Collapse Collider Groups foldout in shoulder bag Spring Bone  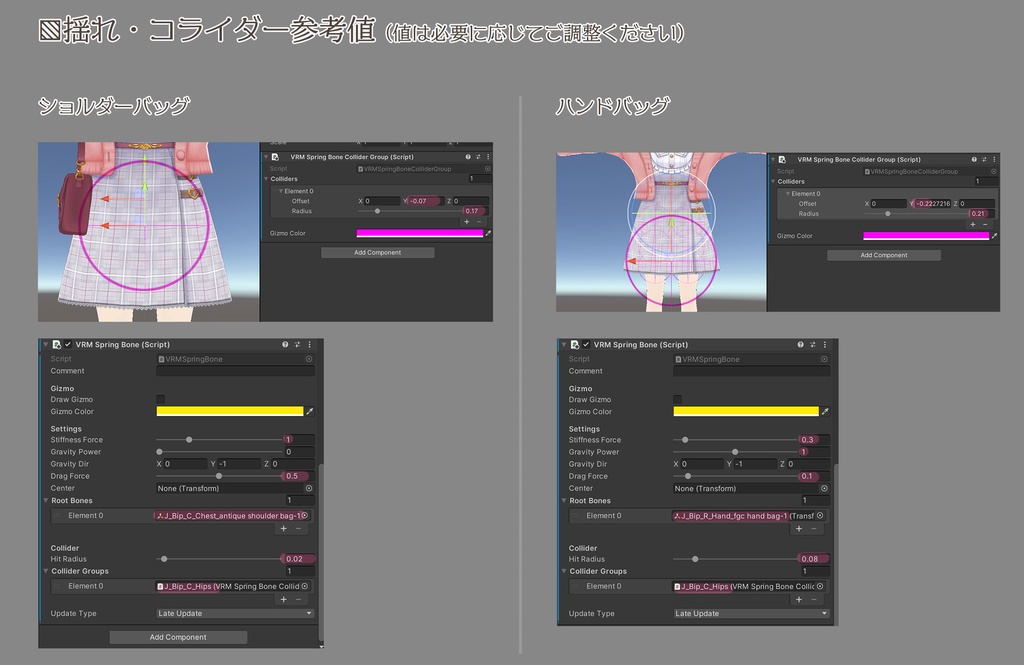[x=46, y=571]
